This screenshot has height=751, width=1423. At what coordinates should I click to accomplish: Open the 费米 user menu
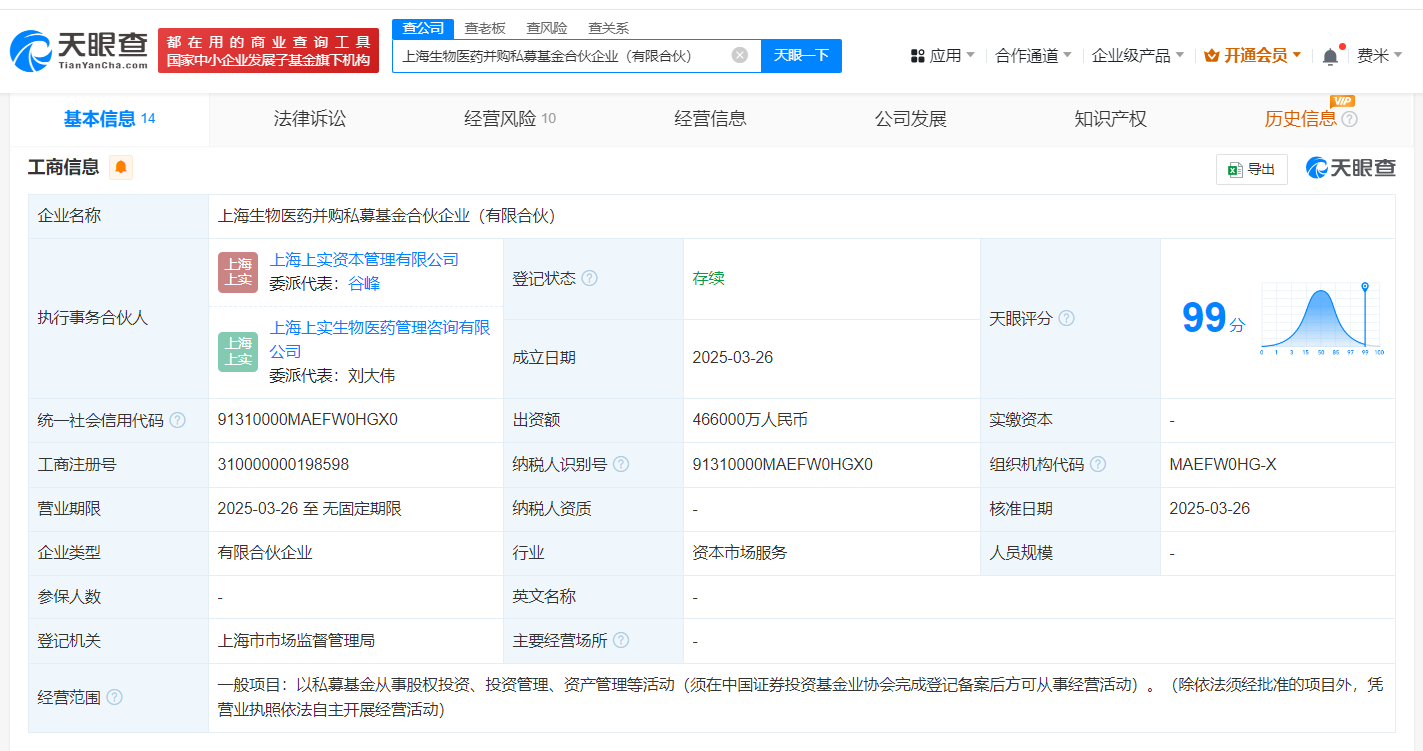tap(1380, 56)
